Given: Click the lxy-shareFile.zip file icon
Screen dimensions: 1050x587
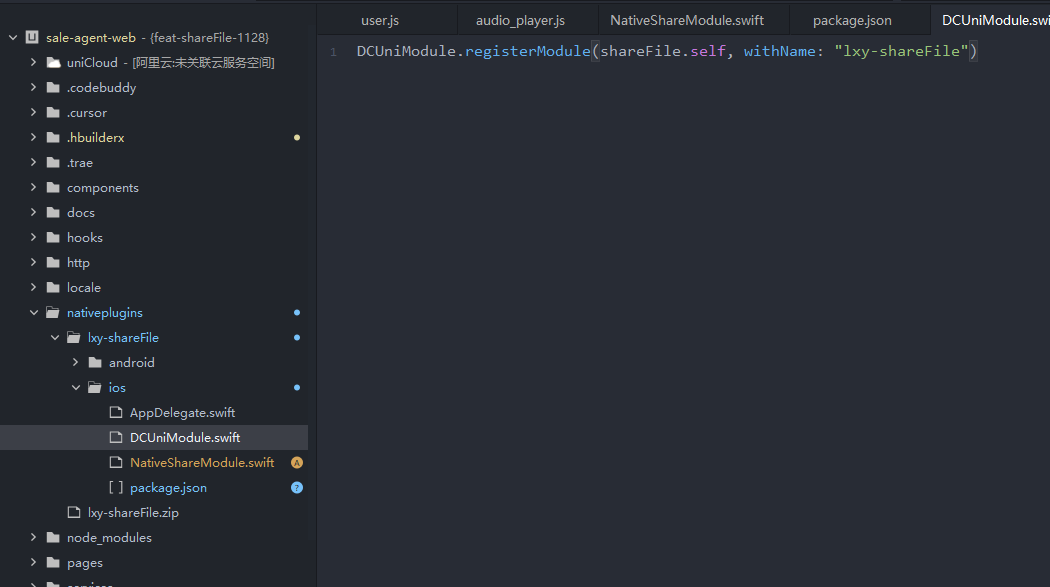Looking at the screenshot, I should [x=73, y=513].
